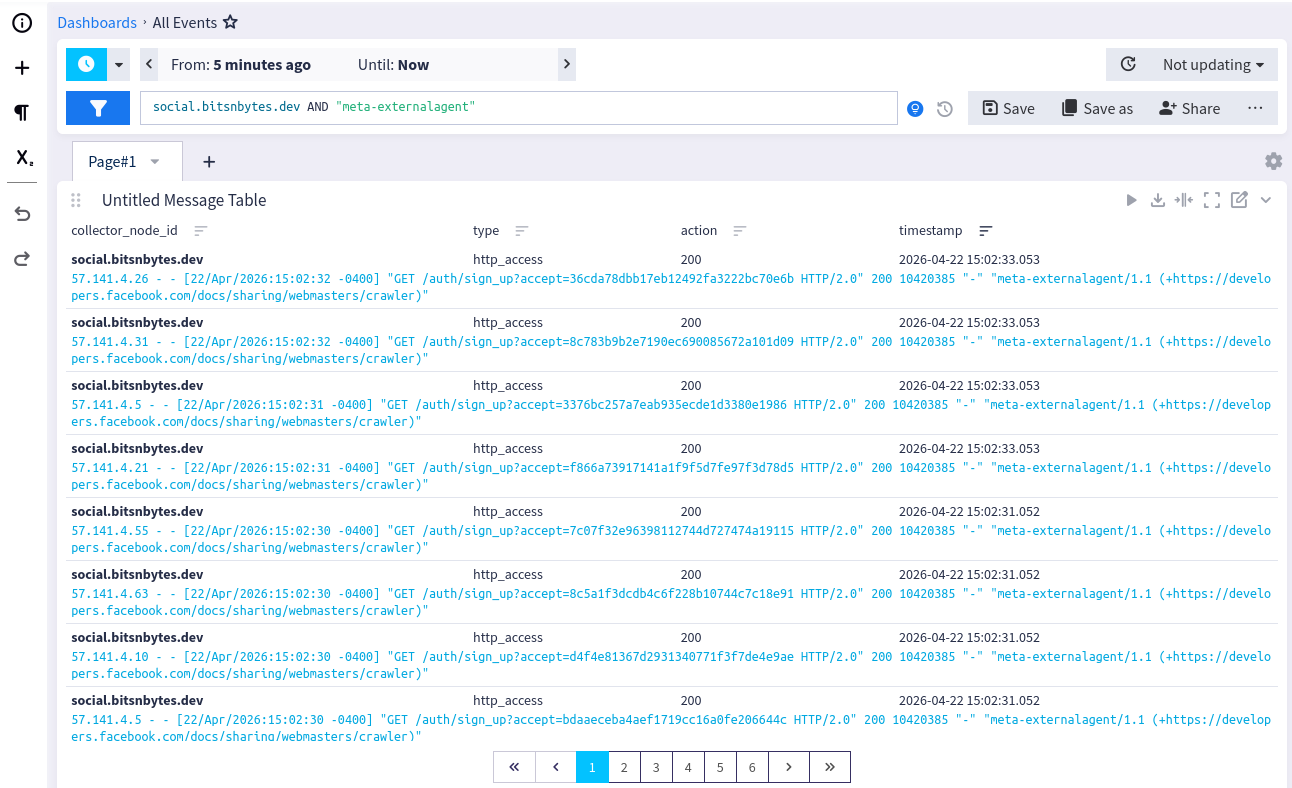
Task: Open the query history icon
Action: (944, 109)
